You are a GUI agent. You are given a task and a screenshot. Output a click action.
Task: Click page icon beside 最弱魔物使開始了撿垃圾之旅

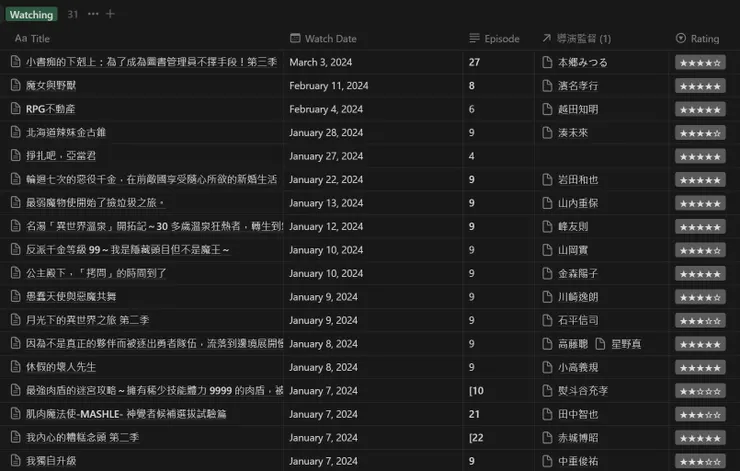[x=16, y=202]
